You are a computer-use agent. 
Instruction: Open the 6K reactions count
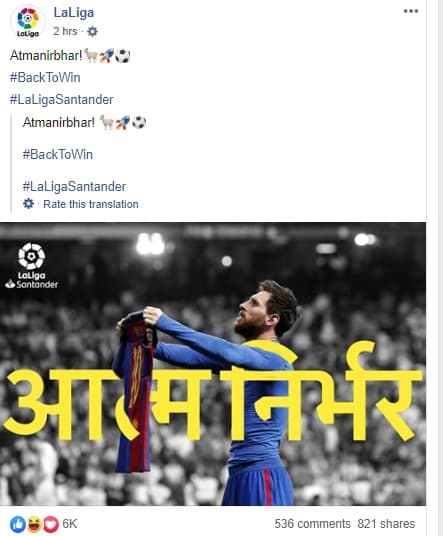point(69,524)
